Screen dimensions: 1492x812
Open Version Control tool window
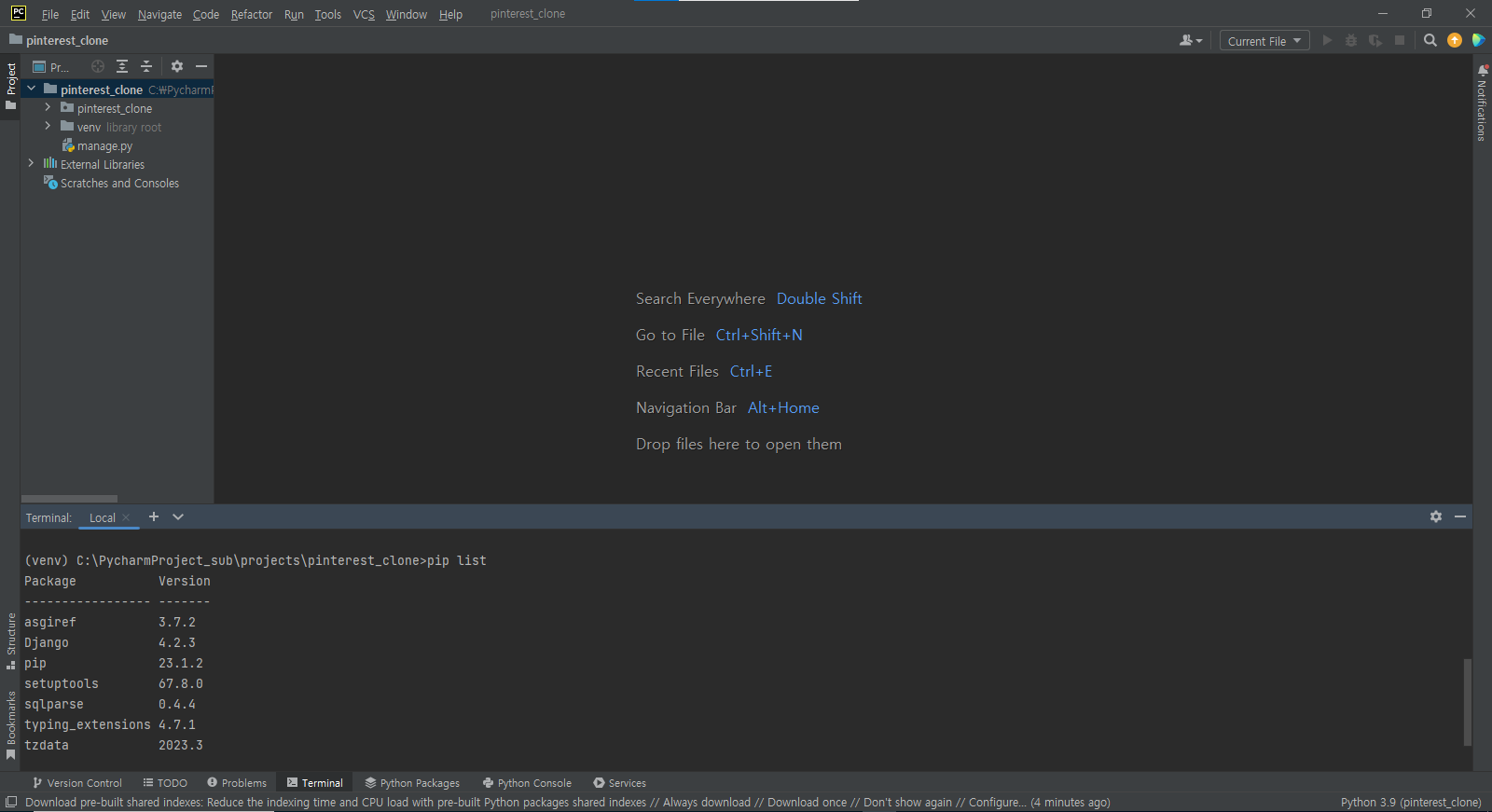point(77,783)
